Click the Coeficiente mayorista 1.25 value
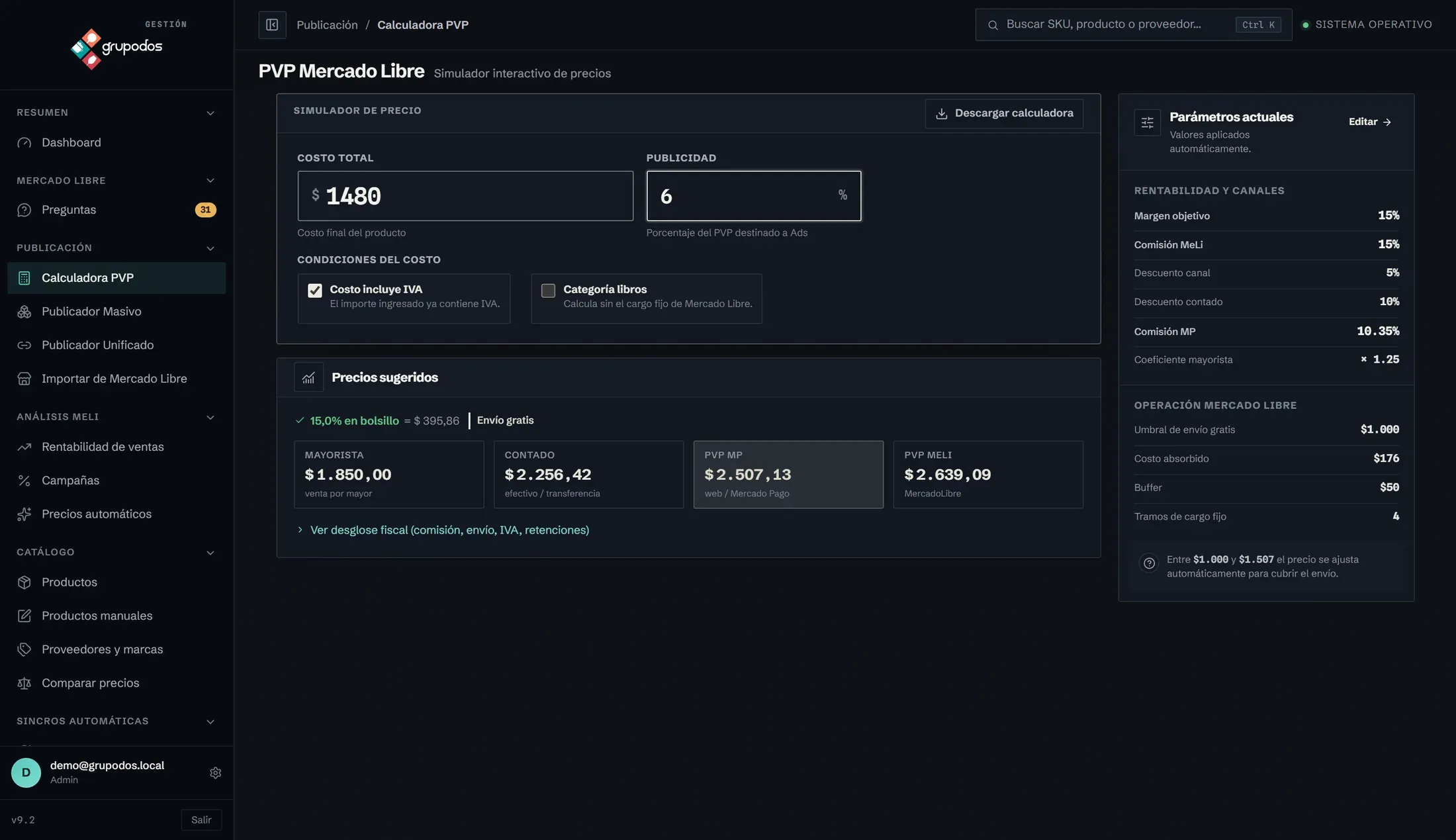The image size is (1456, 840). click(1380, 359)
